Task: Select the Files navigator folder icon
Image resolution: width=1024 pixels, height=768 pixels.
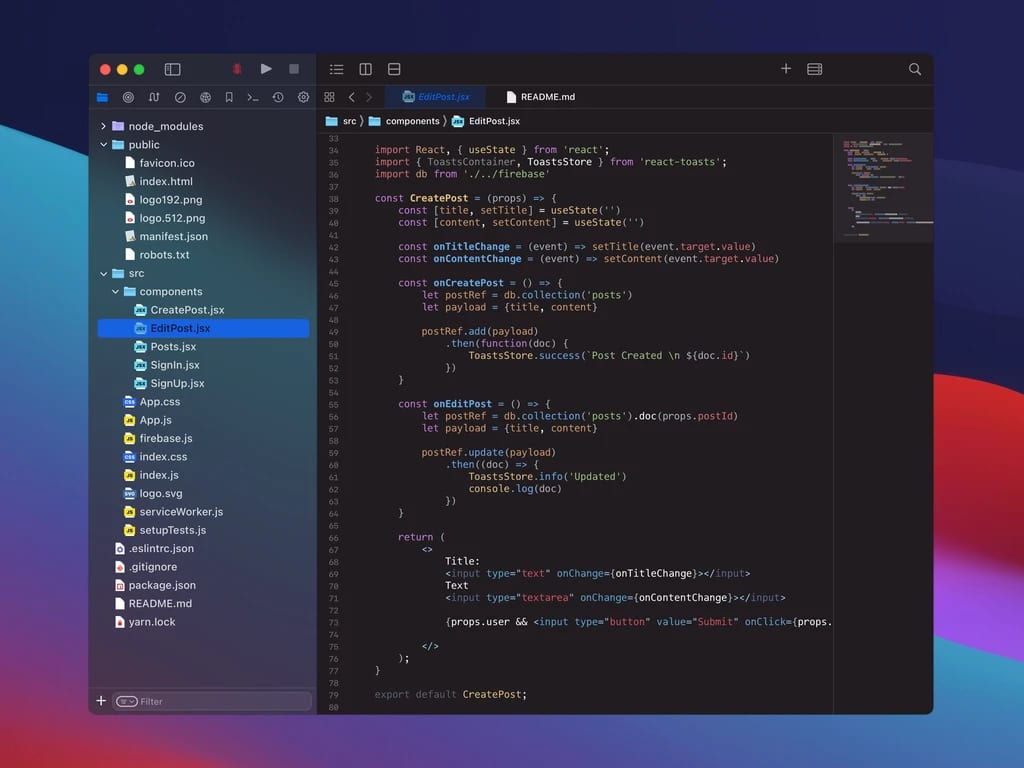Action: [x=103, y=97]
